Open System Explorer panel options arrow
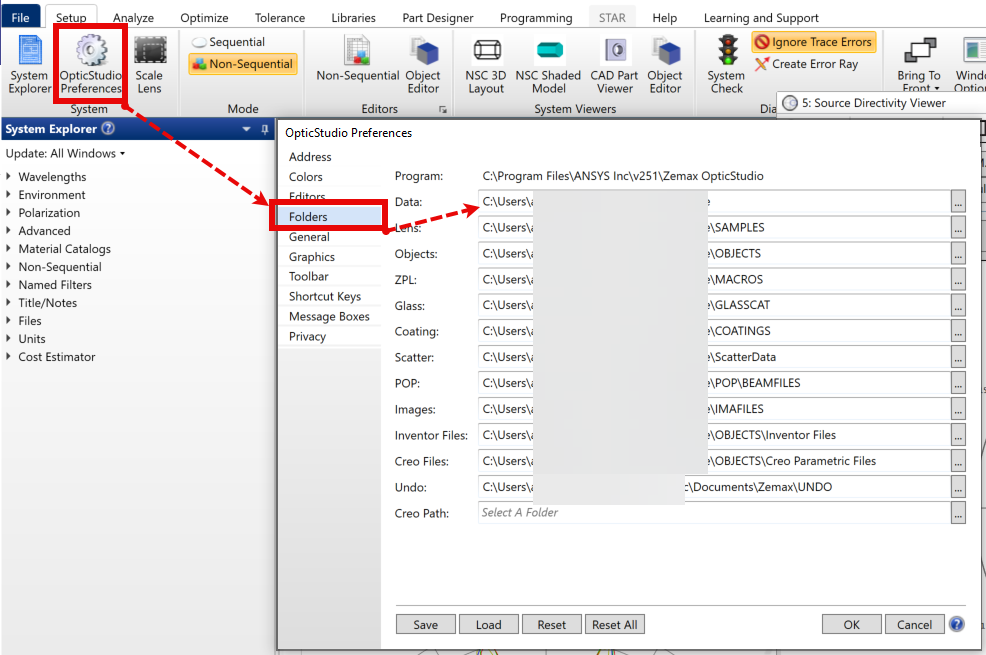986x655 pixels. 246,129
